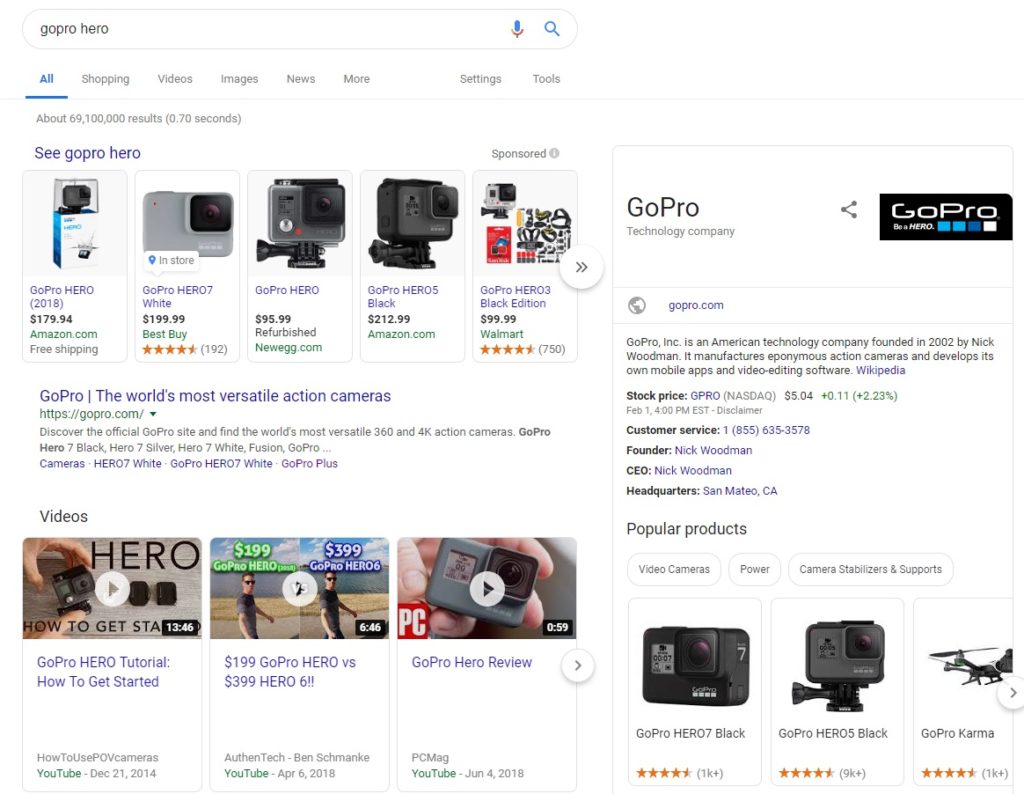Screen dimensions: 1024x794
Task: Play the GoPro Hero Review video
Action: [487, 588]
